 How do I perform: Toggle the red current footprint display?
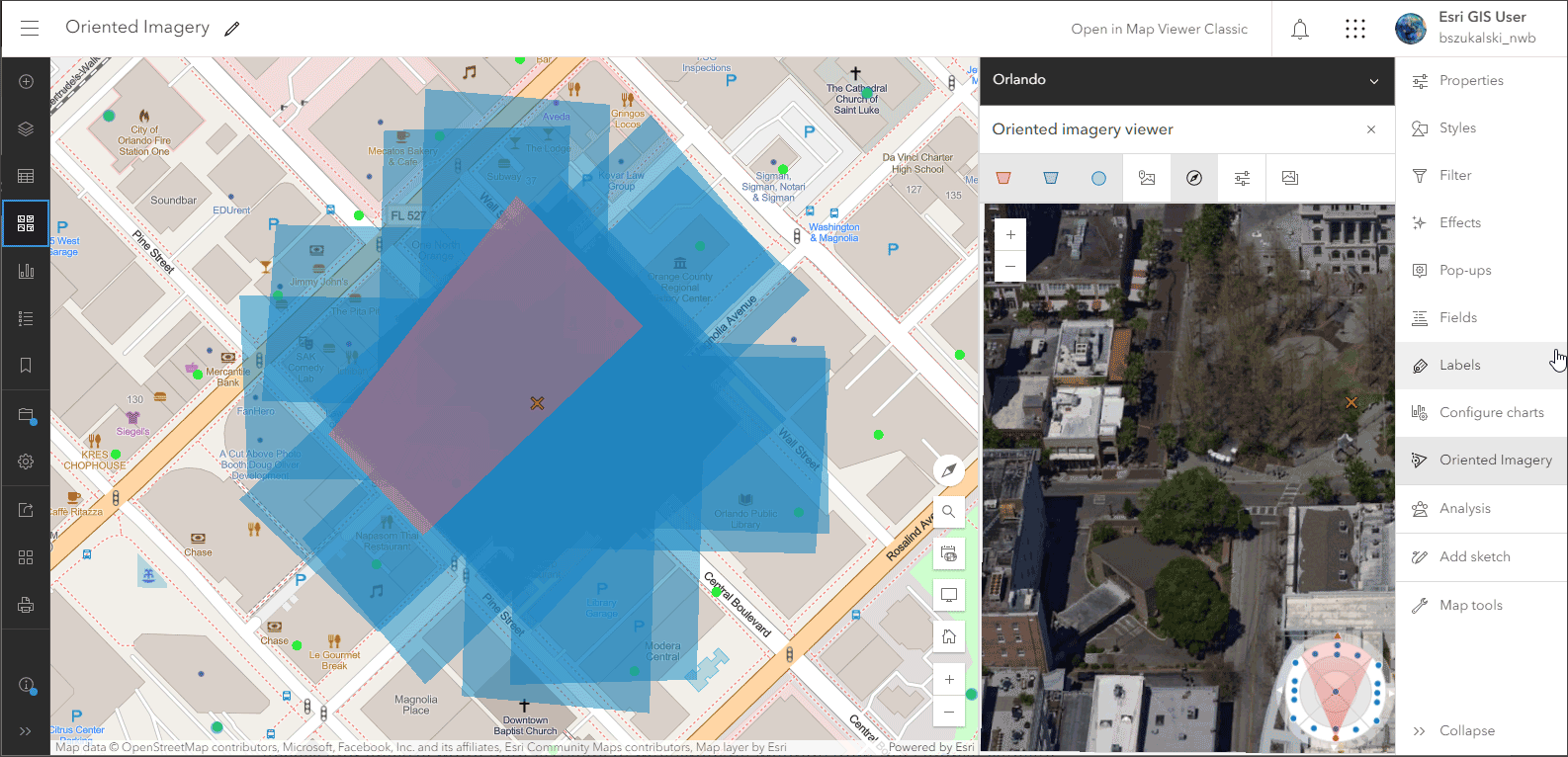pyautogui.click(x=1003, y=178)
